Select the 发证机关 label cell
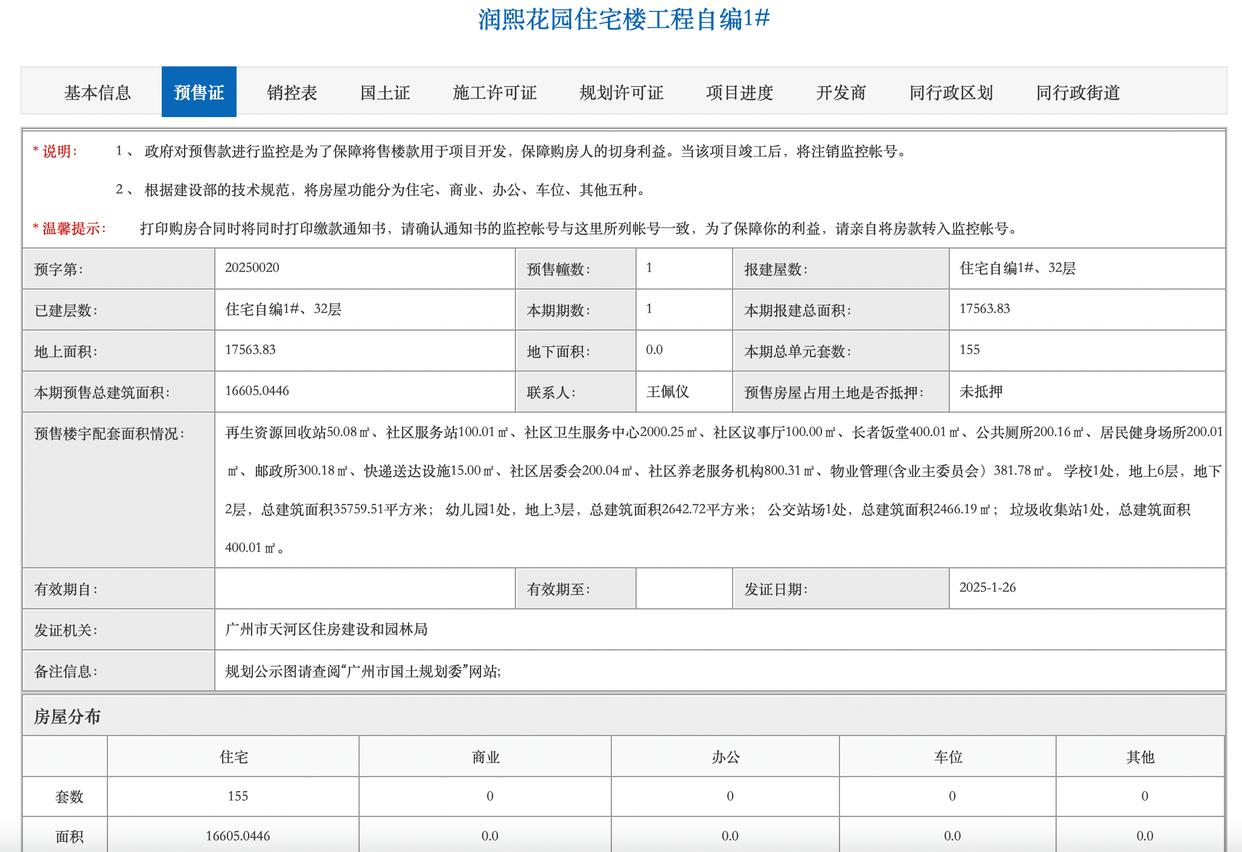 (118, 630)
